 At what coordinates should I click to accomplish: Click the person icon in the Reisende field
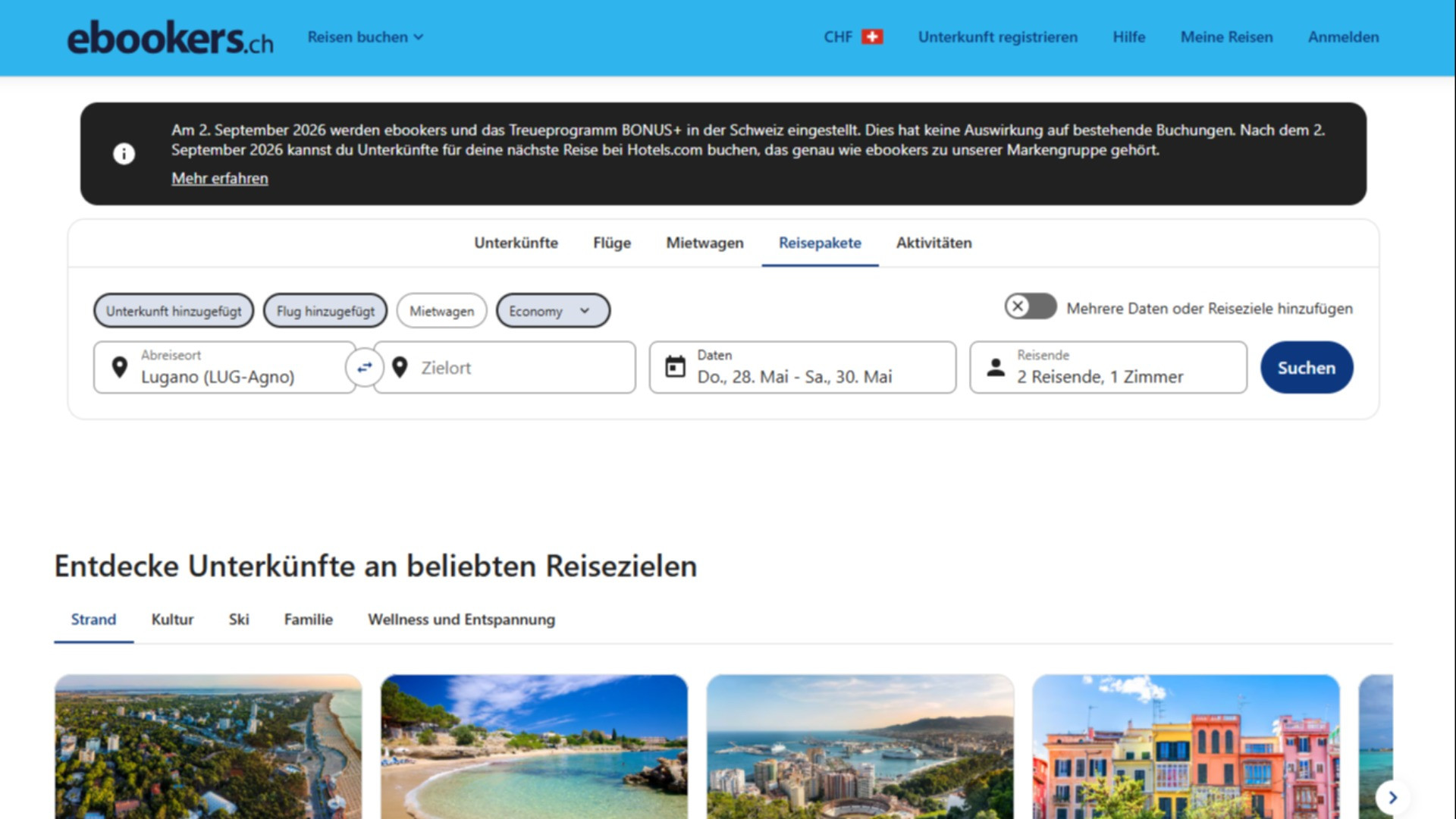pos(996,367)
